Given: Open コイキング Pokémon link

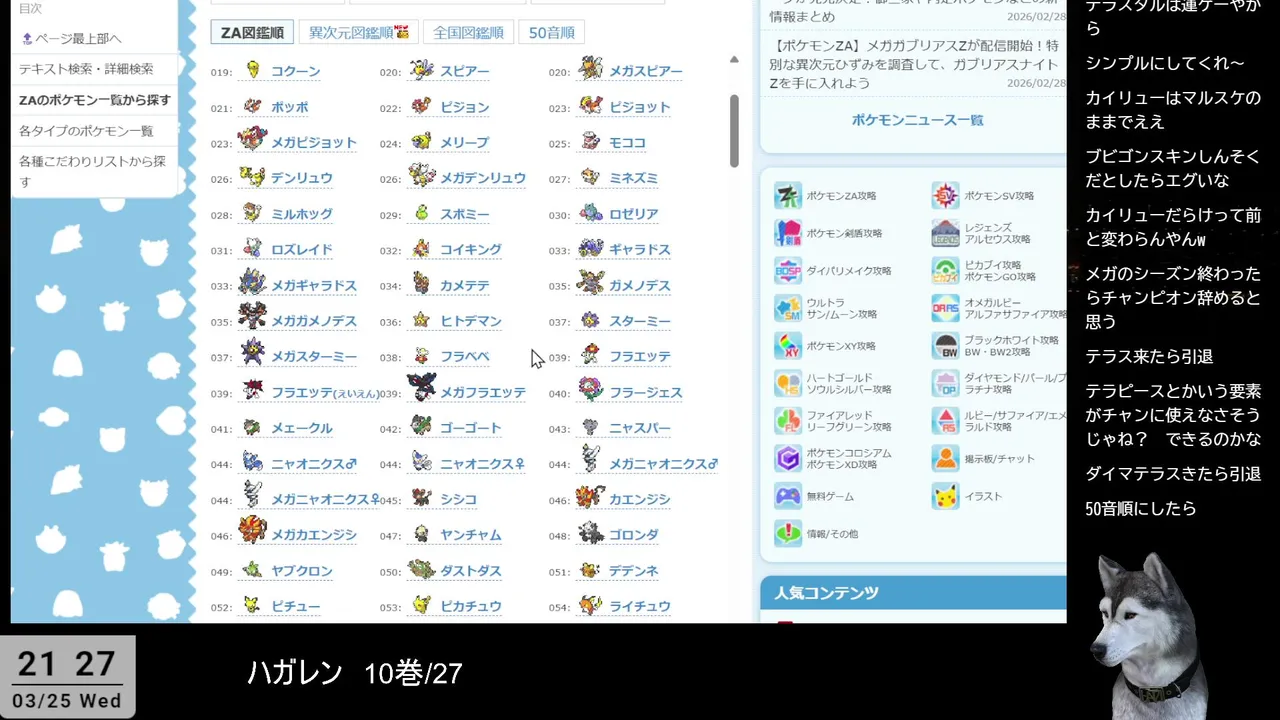Looking at the screenshot, I should pos(471,250).
